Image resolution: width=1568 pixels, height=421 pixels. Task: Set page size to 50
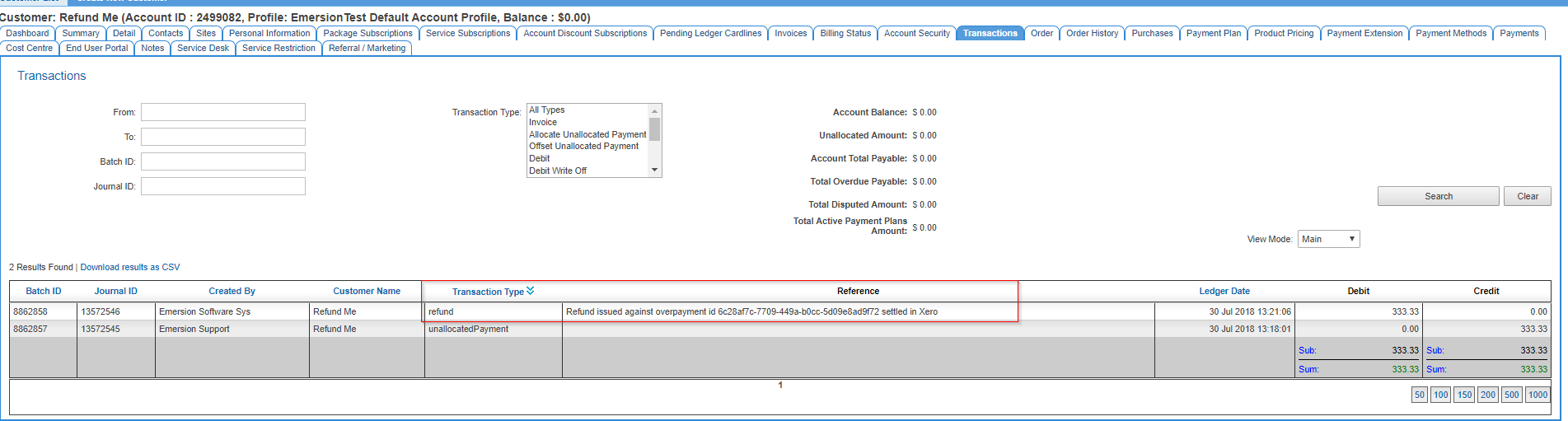pos(1419,395)
